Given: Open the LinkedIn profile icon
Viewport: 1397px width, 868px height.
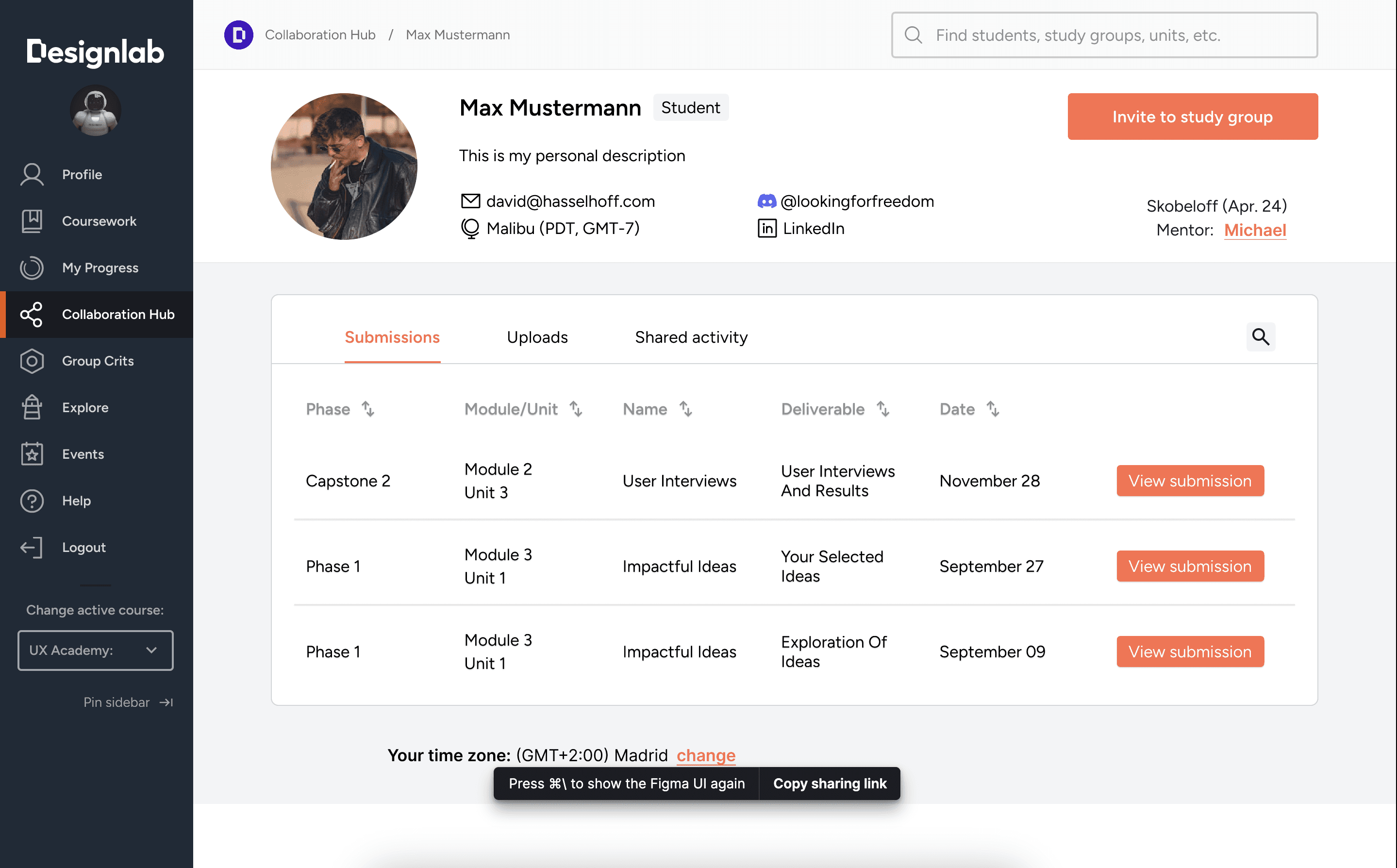Looking at the screenshot, I should click(766, 229).
